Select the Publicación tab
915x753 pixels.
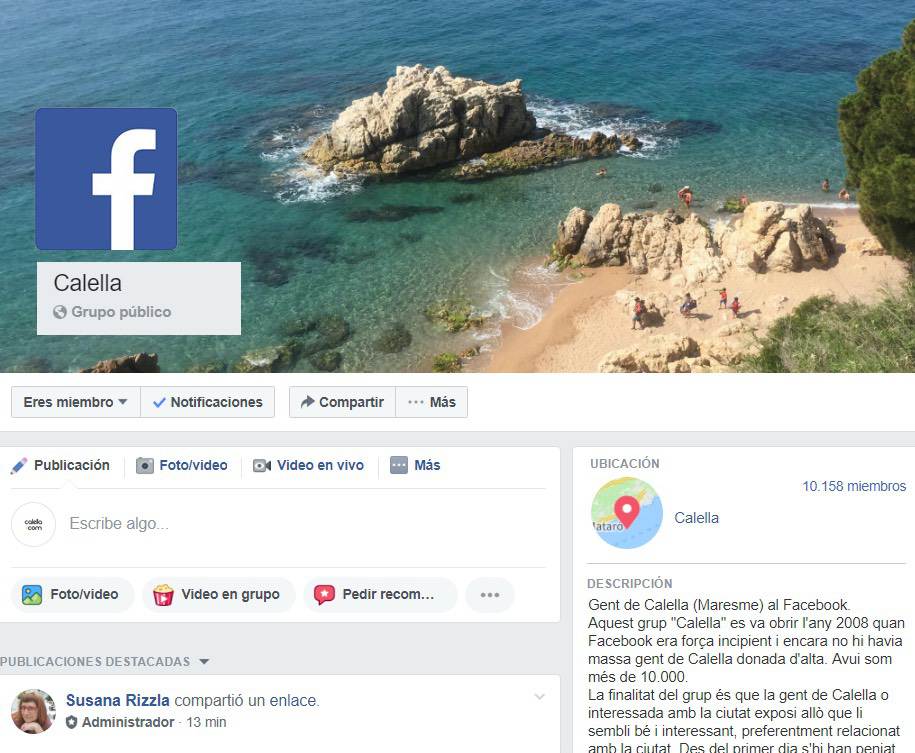click(x=61, y=466)
